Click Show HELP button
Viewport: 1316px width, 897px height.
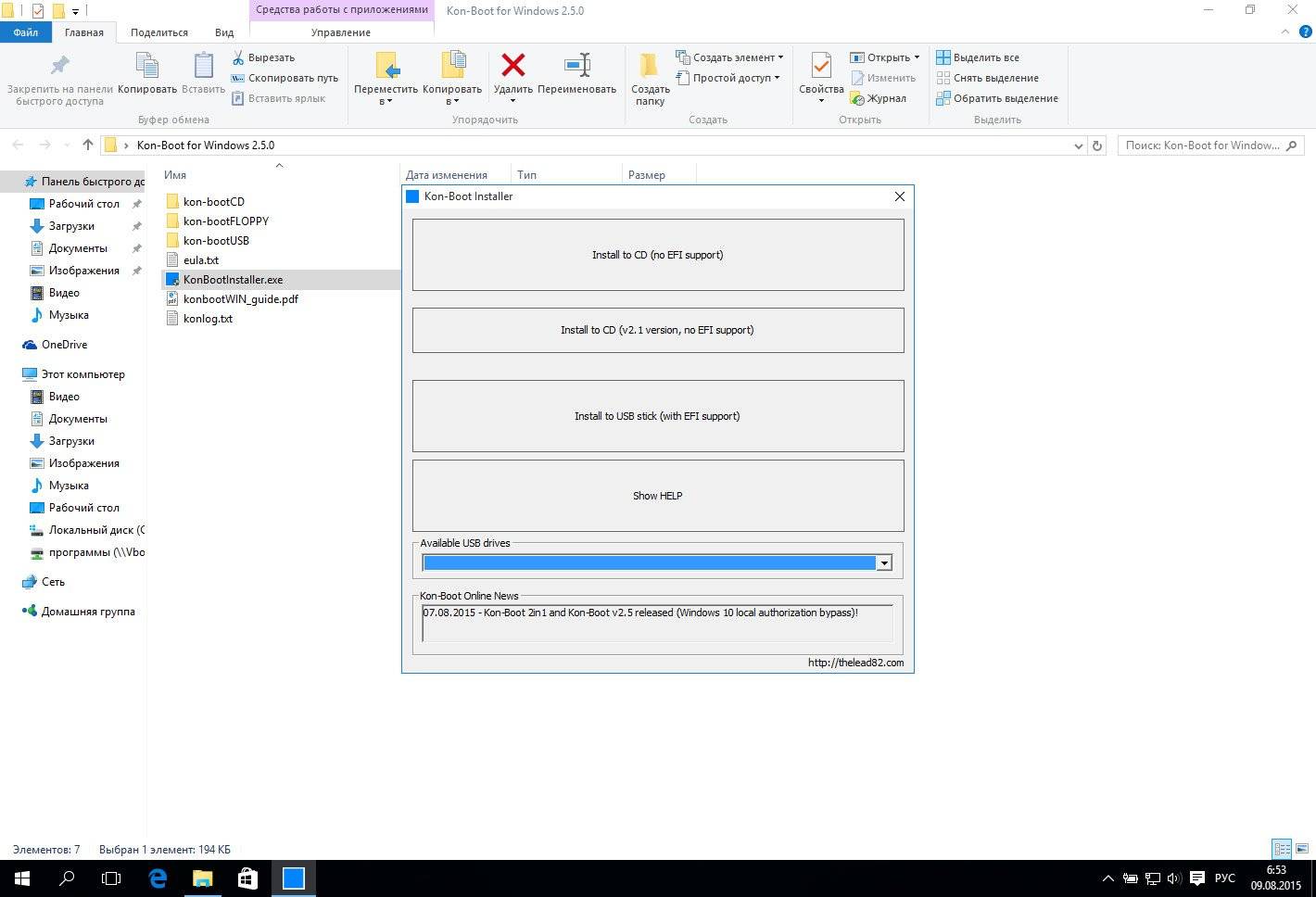click(658, 496)
